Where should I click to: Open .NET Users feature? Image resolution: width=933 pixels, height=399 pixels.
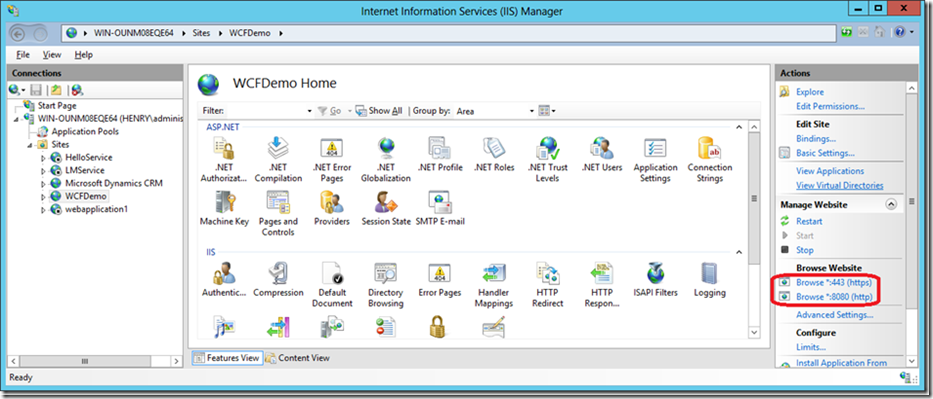click(602, 155)
